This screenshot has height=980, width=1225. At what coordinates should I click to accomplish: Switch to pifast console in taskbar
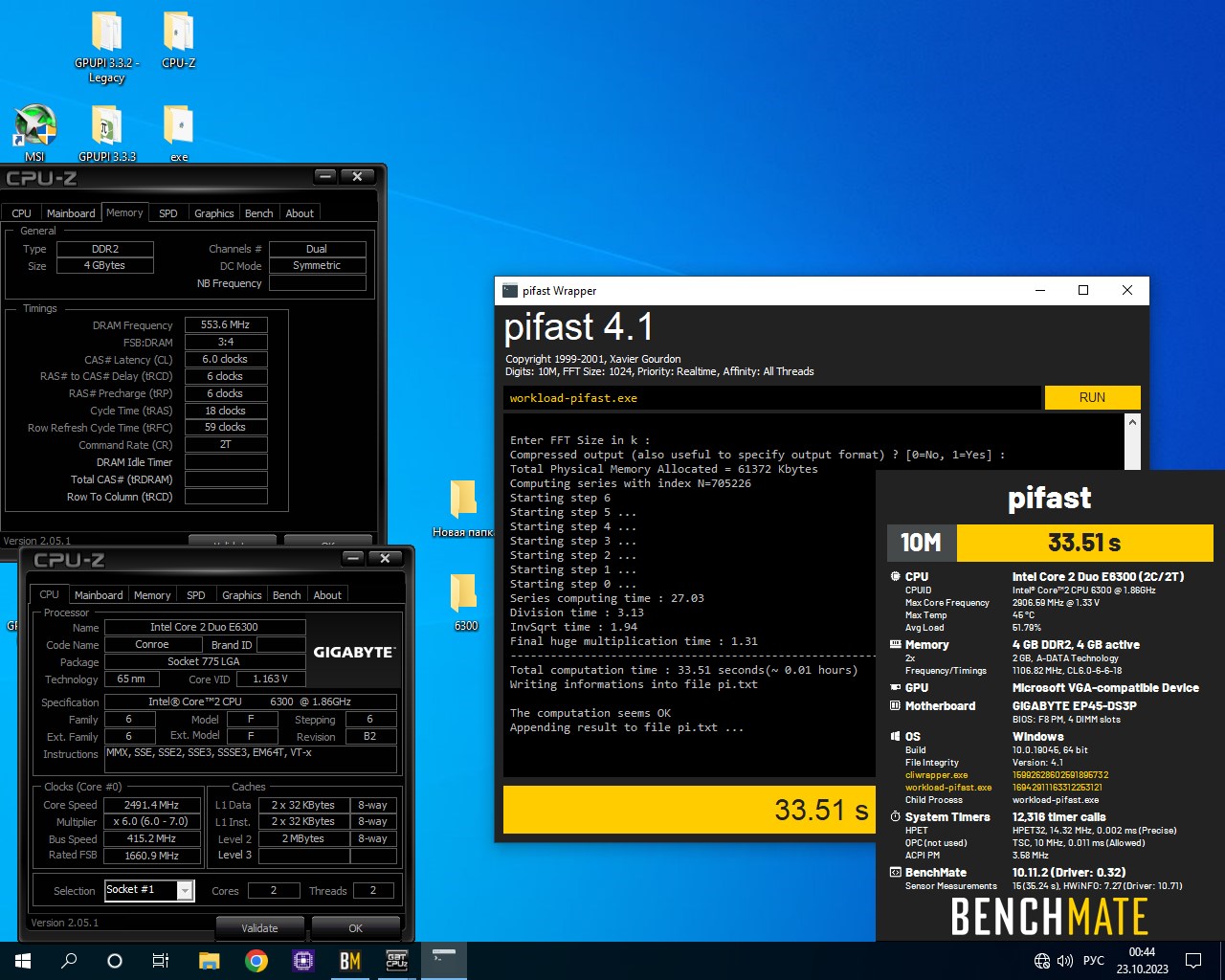point(443,961)
